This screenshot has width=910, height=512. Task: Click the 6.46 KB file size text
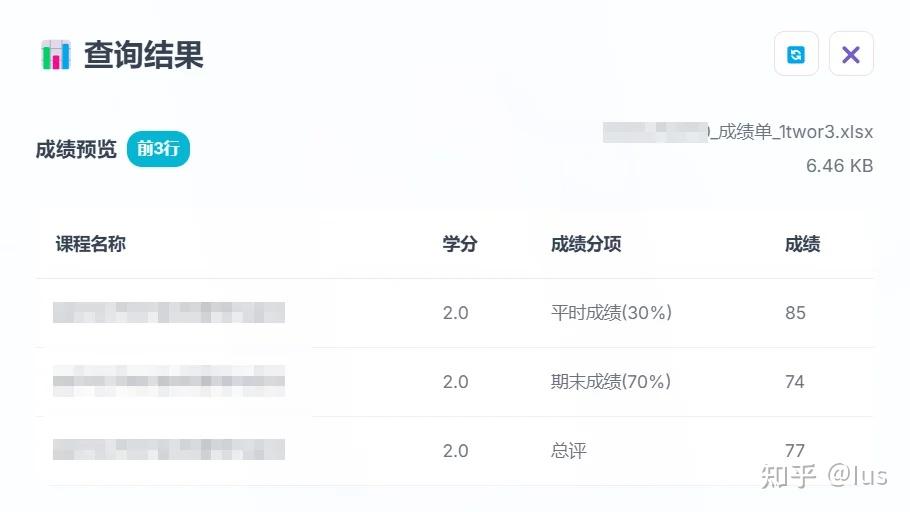(839, 166)
